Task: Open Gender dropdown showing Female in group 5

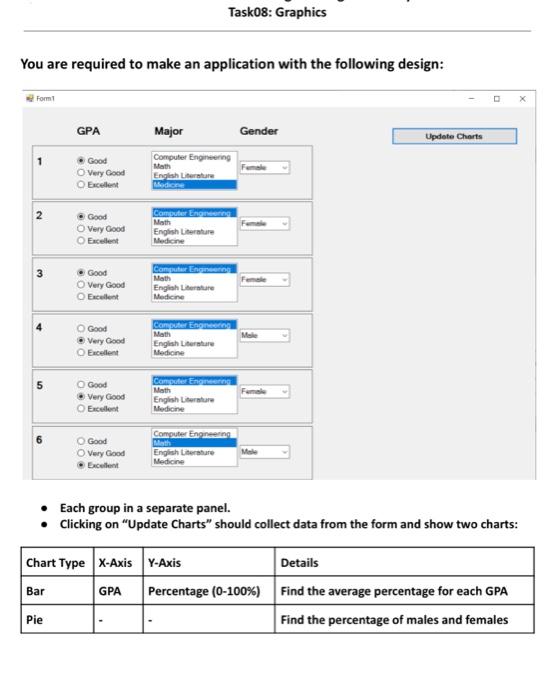Action: click(265, 391)
